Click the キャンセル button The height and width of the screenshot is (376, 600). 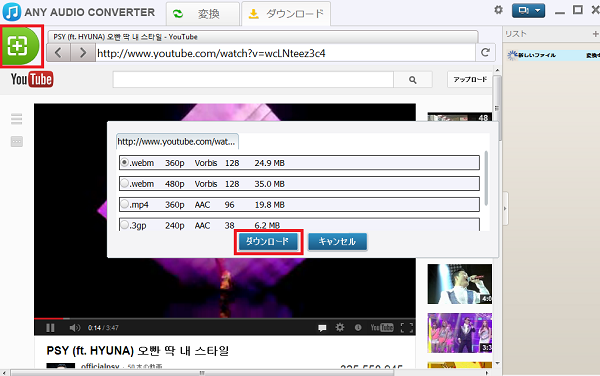point(338,241)
